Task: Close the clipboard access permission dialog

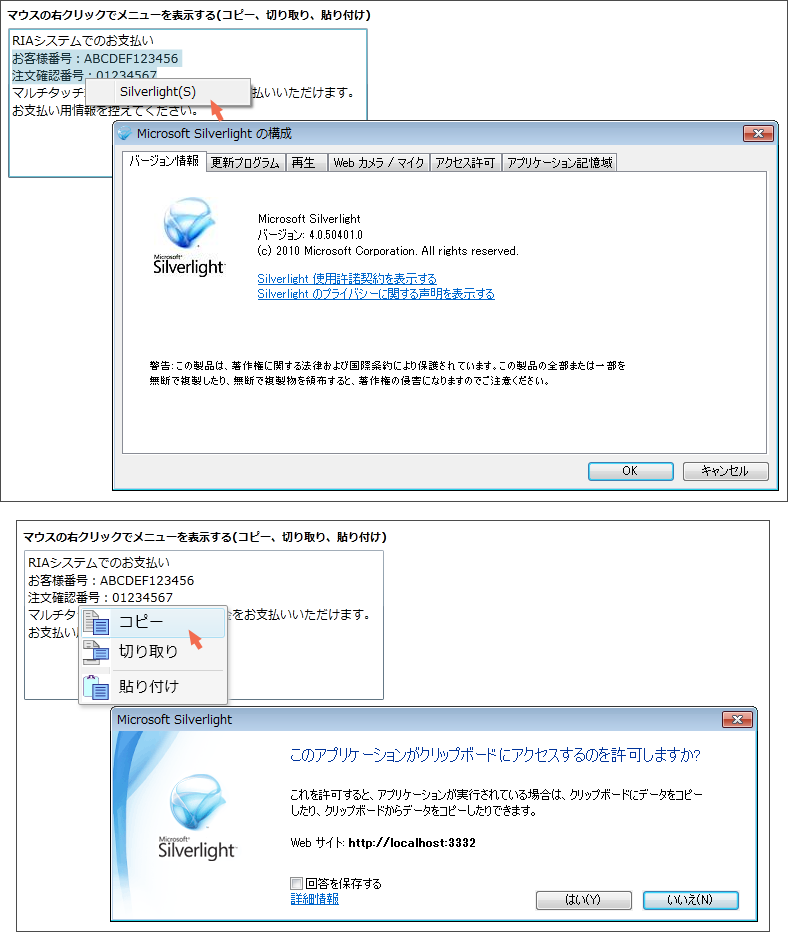Action: pos(737,719)
